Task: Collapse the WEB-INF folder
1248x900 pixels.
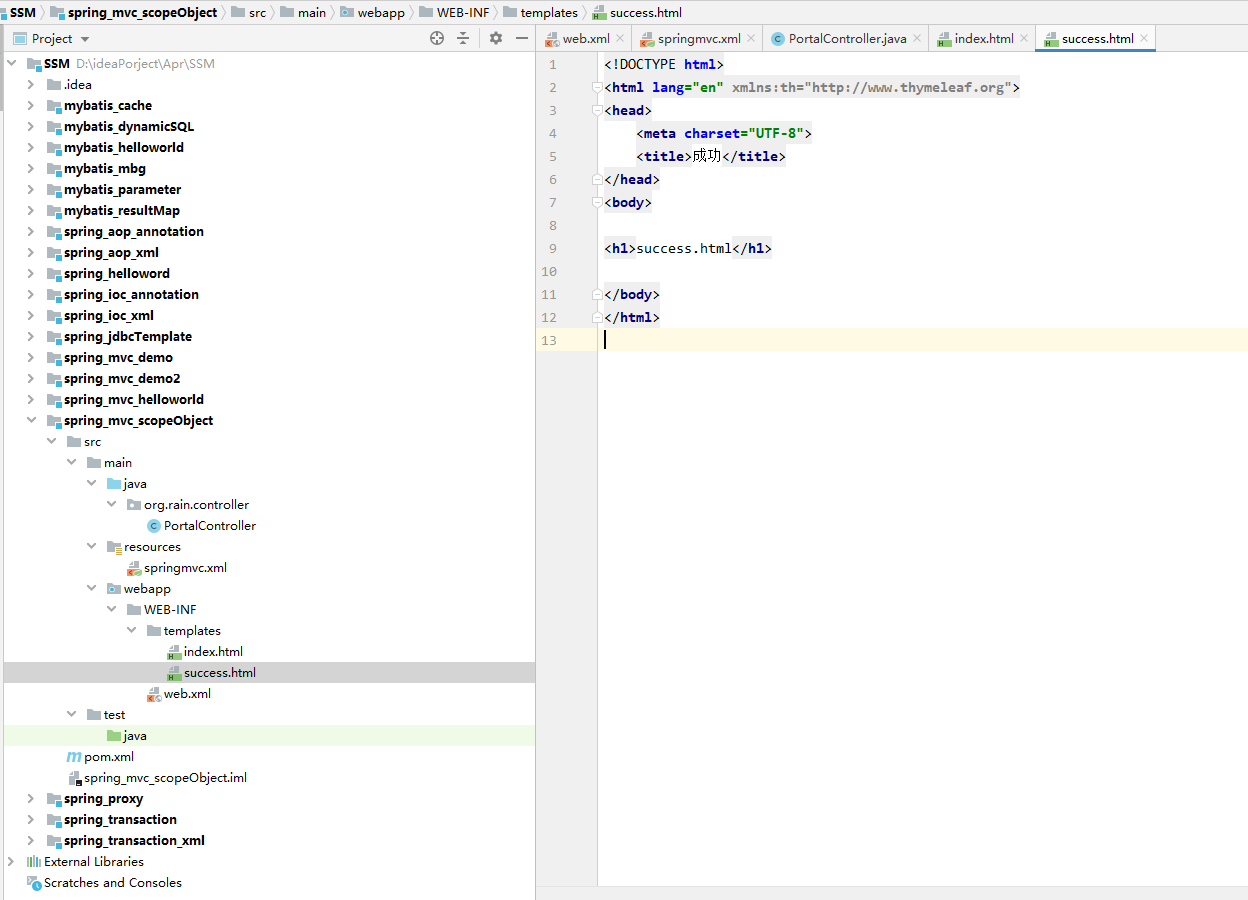Action: (x=111, y=610)
